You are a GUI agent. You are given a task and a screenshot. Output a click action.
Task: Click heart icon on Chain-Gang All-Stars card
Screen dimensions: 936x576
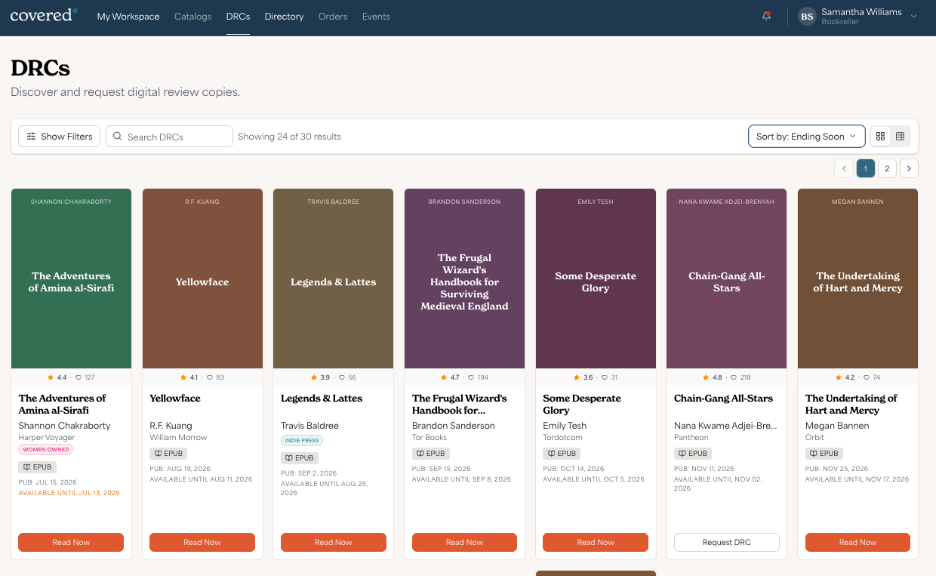tap(734, 377)
